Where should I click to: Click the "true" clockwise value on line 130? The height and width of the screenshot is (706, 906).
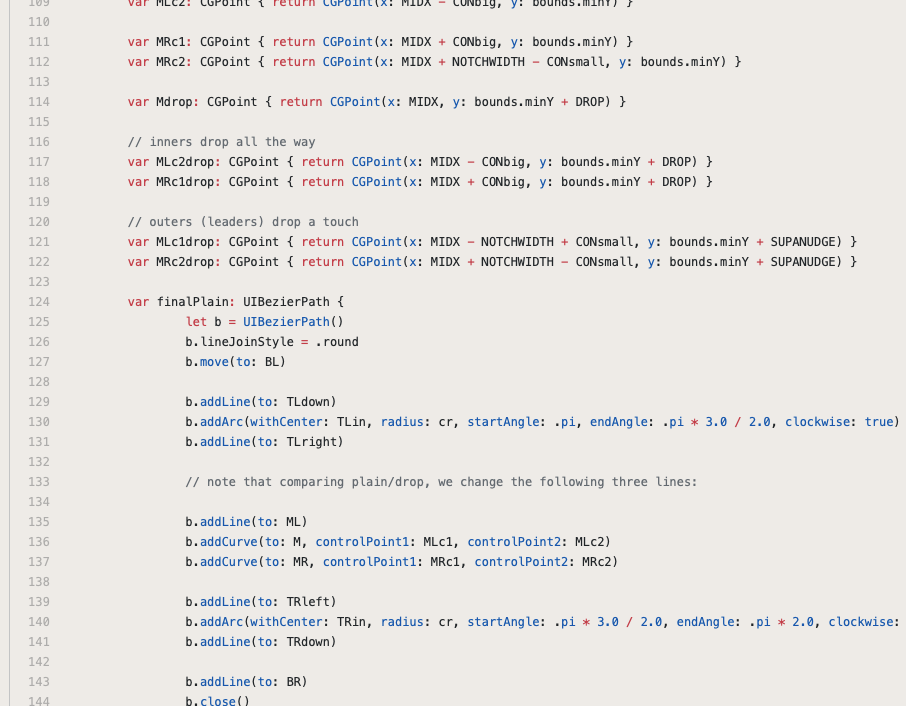coord(879,422)
